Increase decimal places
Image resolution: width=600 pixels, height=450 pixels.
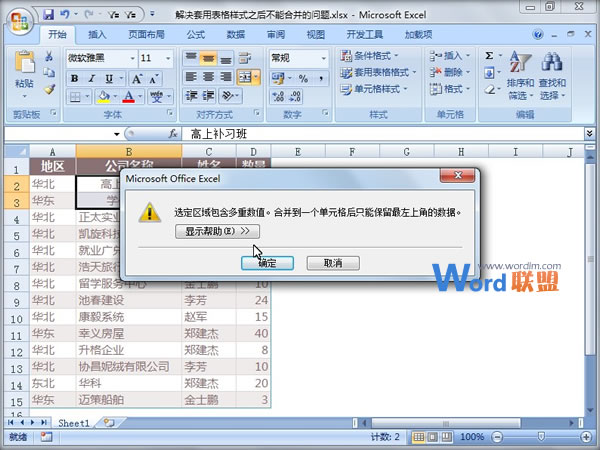[278, 96]
